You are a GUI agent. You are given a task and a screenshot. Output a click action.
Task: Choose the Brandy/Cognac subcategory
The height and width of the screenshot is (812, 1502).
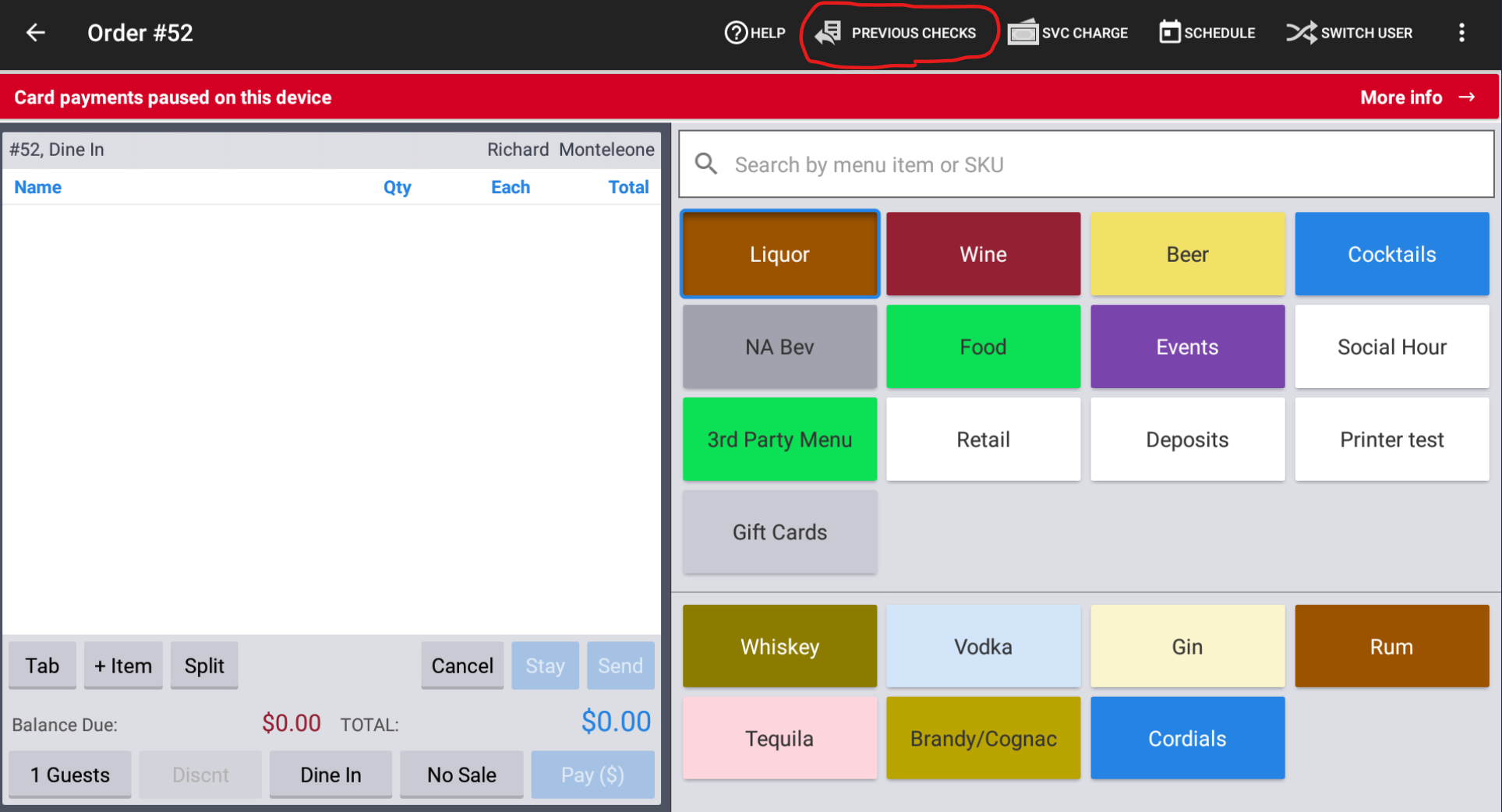(983, 738)
